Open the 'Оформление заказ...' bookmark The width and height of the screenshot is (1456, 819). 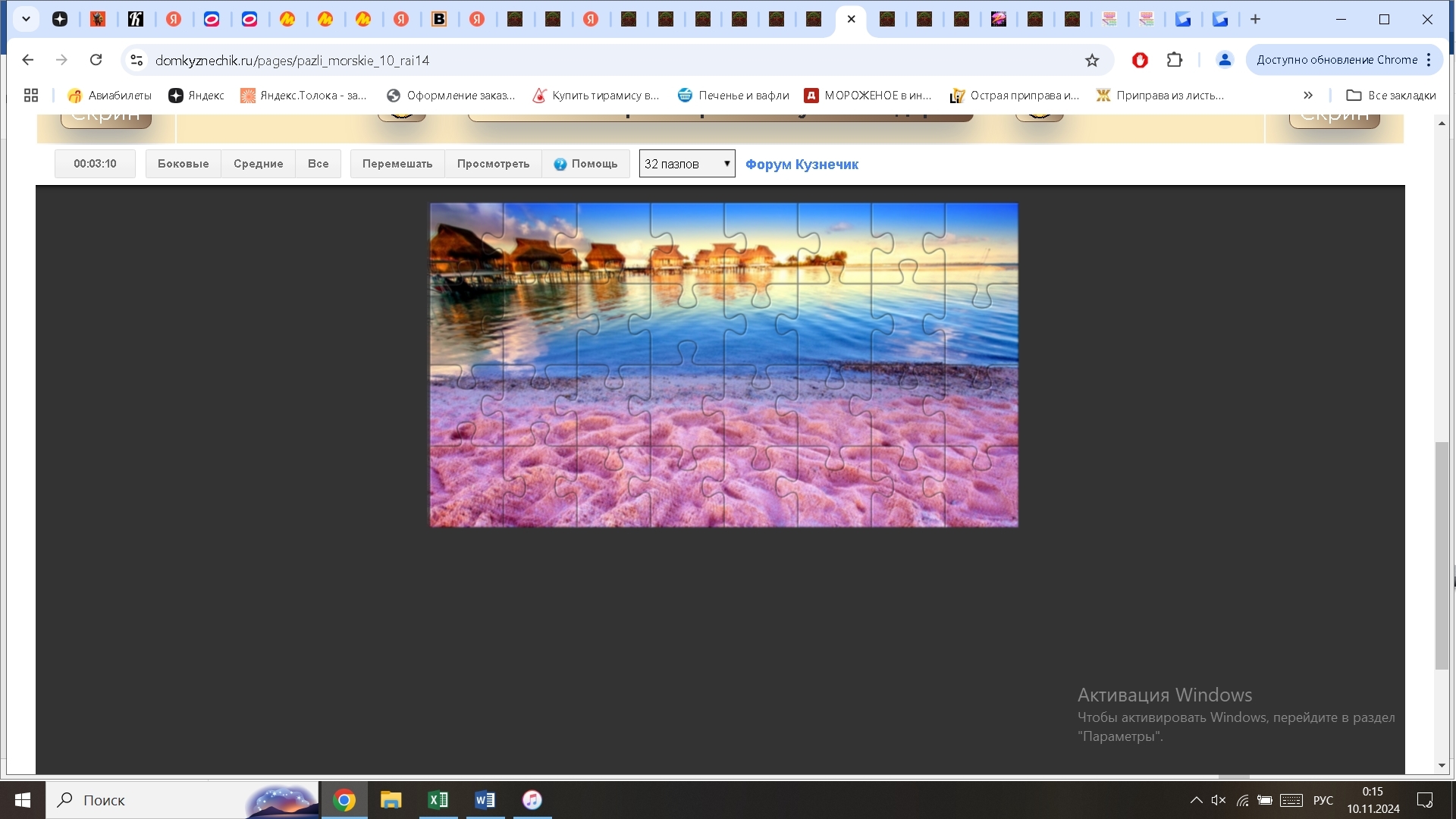click(x=450, y=96)
